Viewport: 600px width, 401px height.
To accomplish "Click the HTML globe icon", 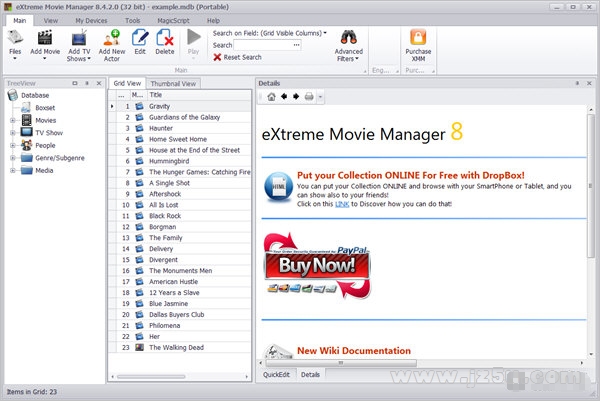I will tap(278, 186).
